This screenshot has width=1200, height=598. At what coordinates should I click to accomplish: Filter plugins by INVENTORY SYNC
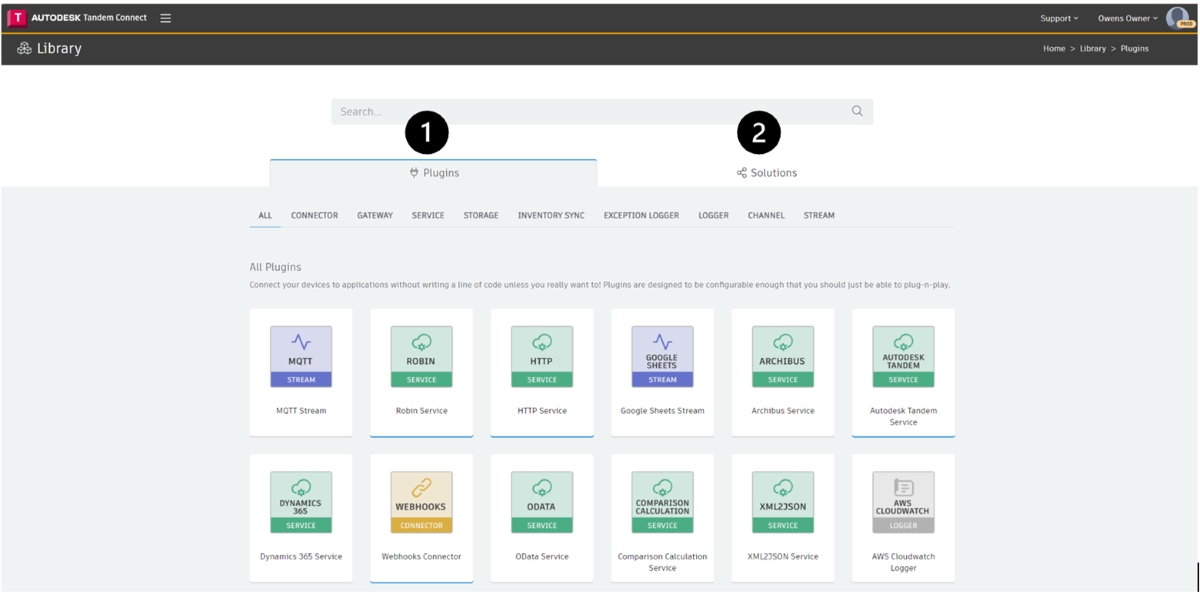pyautogui.click(x=551, y=215)
